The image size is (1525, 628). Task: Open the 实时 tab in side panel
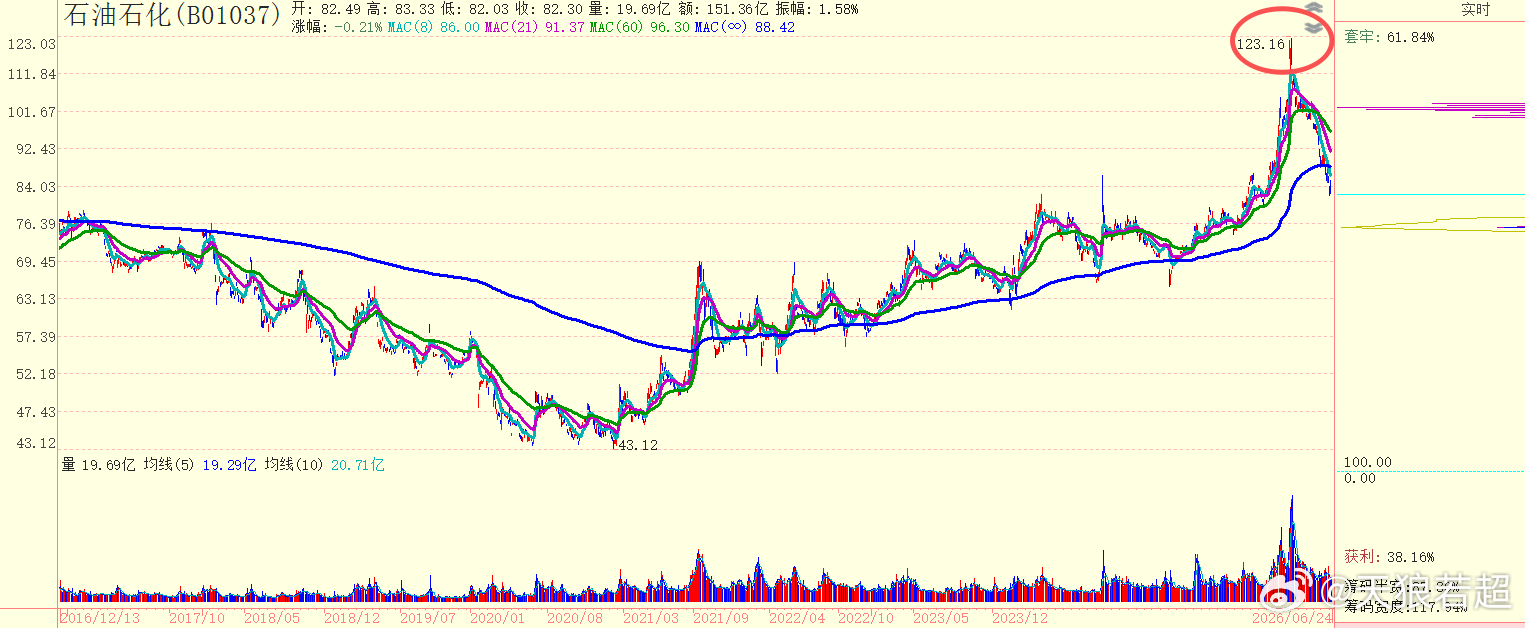[1475, 10]
